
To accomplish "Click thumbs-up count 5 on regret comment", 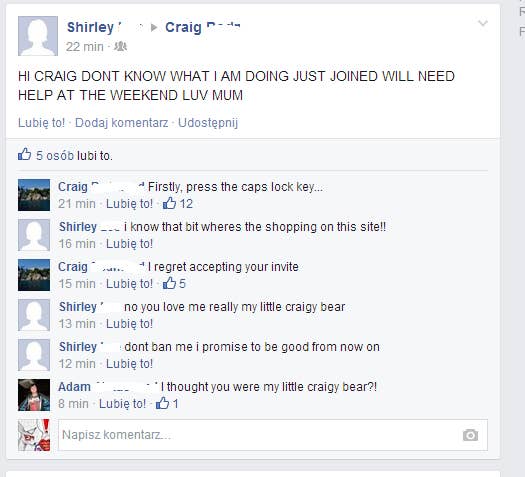I will tap(174, 284).
